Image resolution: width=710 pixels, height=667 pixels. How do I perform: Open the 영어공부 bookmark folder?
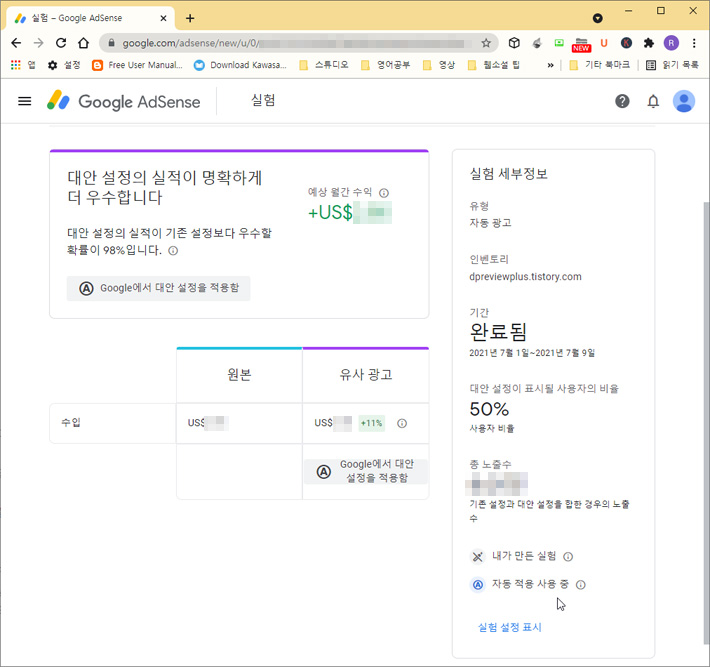click(385, 65)
